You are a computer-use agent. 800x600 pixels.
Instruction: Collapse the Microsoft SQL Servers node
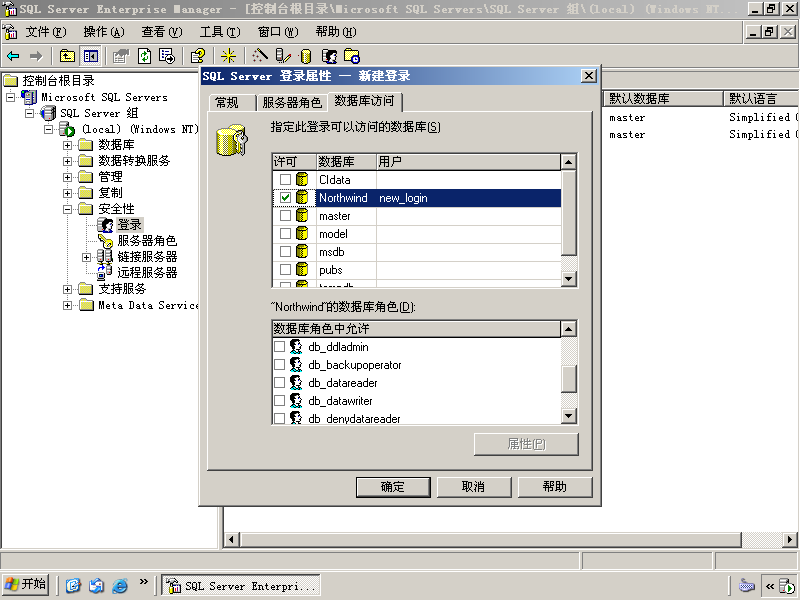point(10,97)
